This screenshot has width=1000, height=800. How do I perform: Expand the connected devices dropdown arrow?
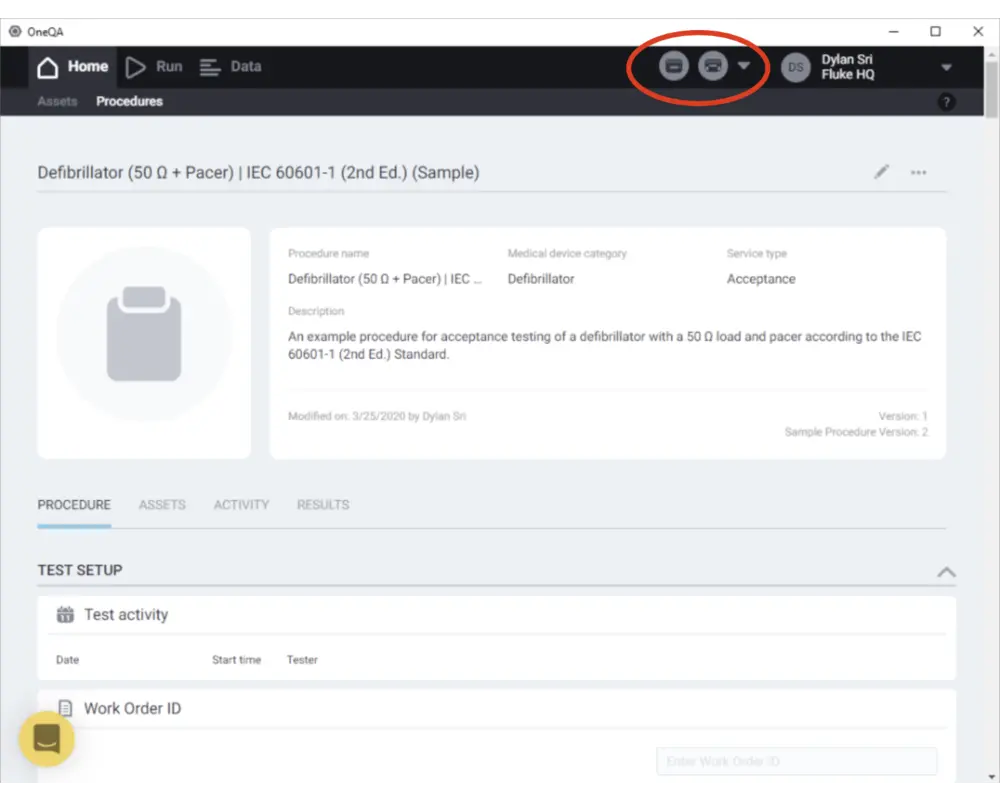click(744, 67)
